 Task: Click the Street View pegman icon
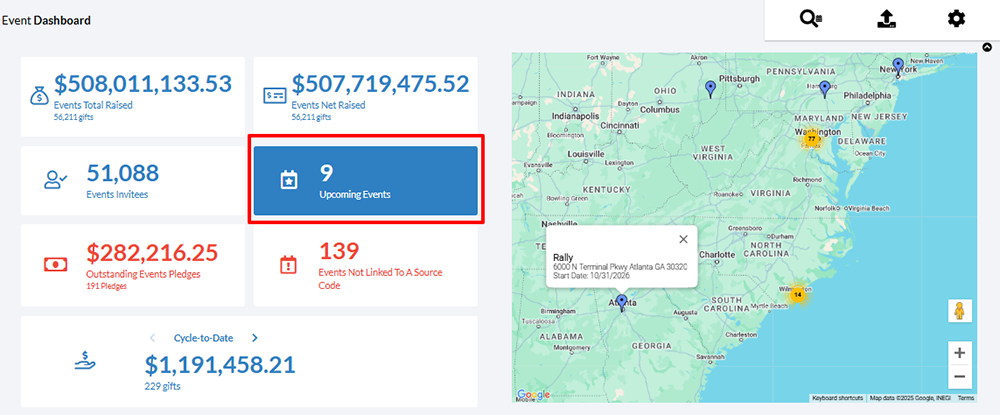[959, 311]
